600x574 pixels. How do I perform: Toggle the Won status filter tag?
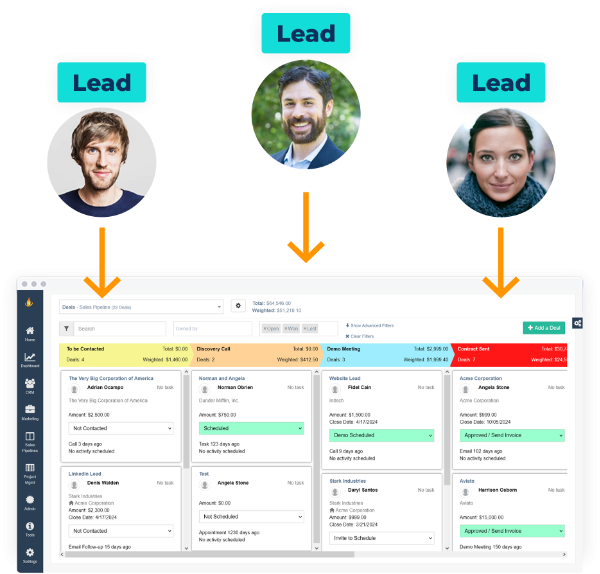[291, 328]
